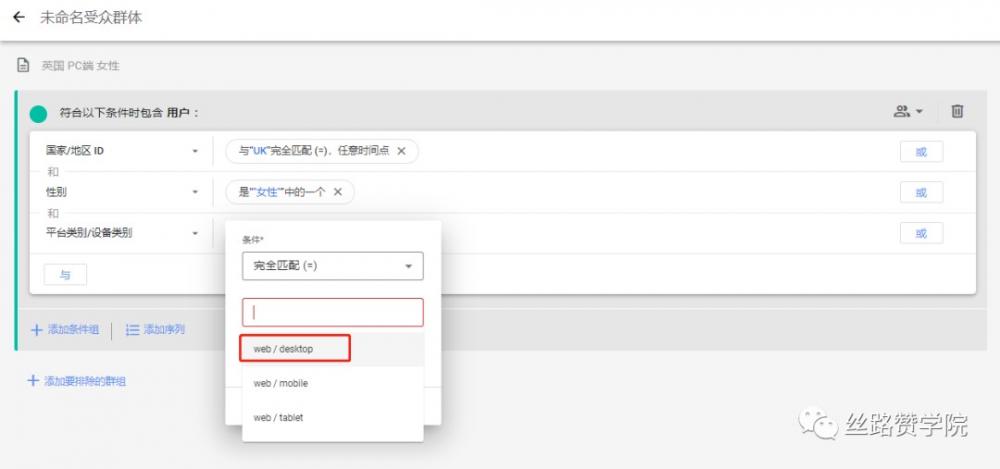
Task: Click the 英国 PC端 女性 description text
Action: click(x=80, y=66)
